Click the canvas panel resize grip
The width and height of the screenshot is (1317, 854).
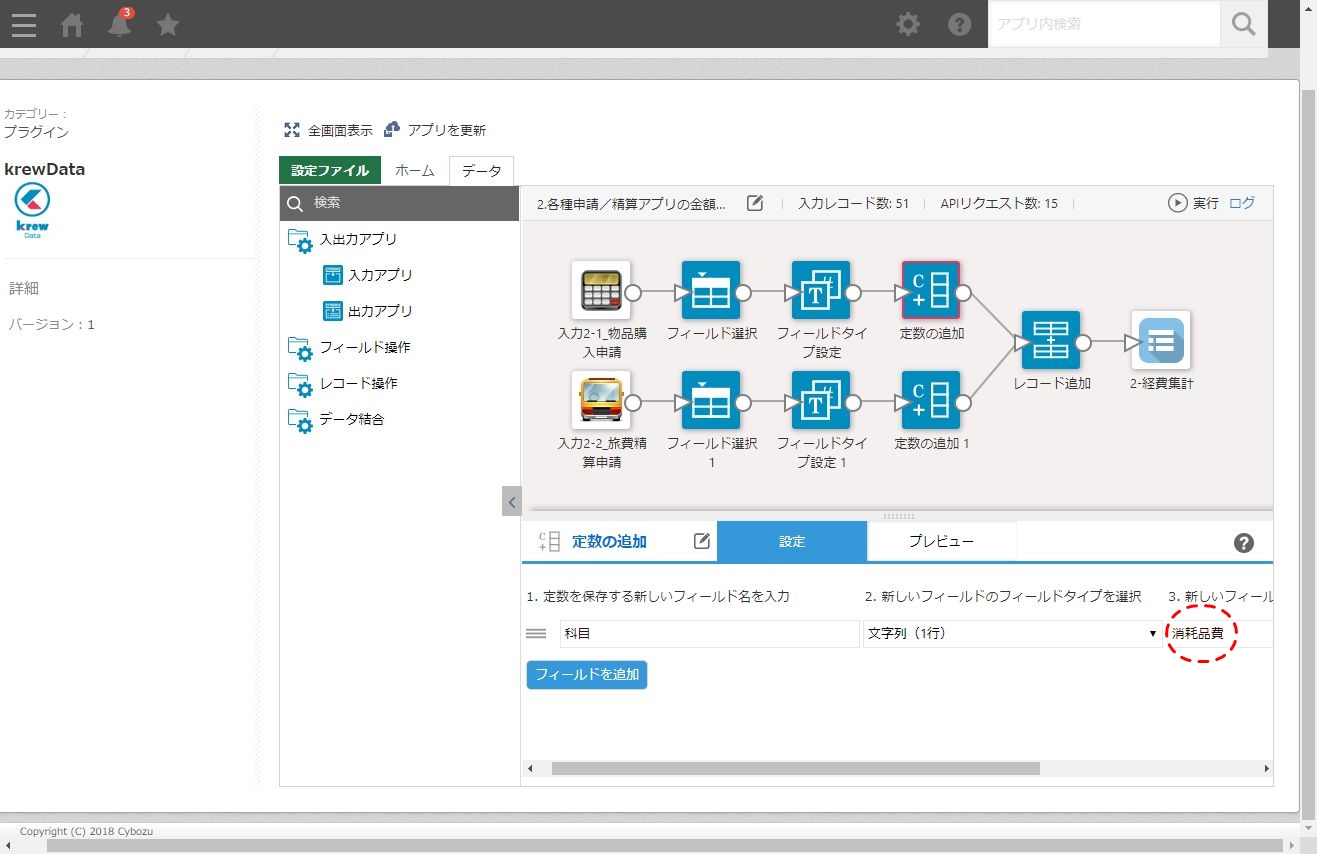899,516
